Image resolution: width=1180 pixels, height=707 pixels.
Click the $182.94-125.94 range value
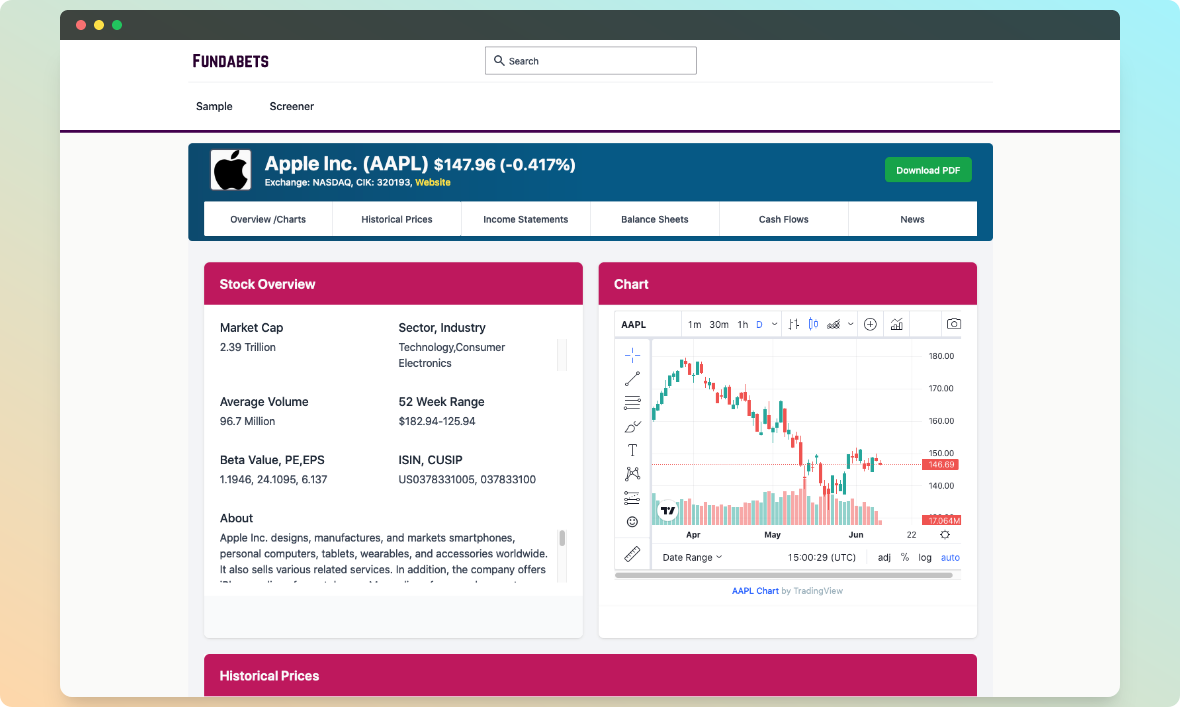(x=436, y=421)
